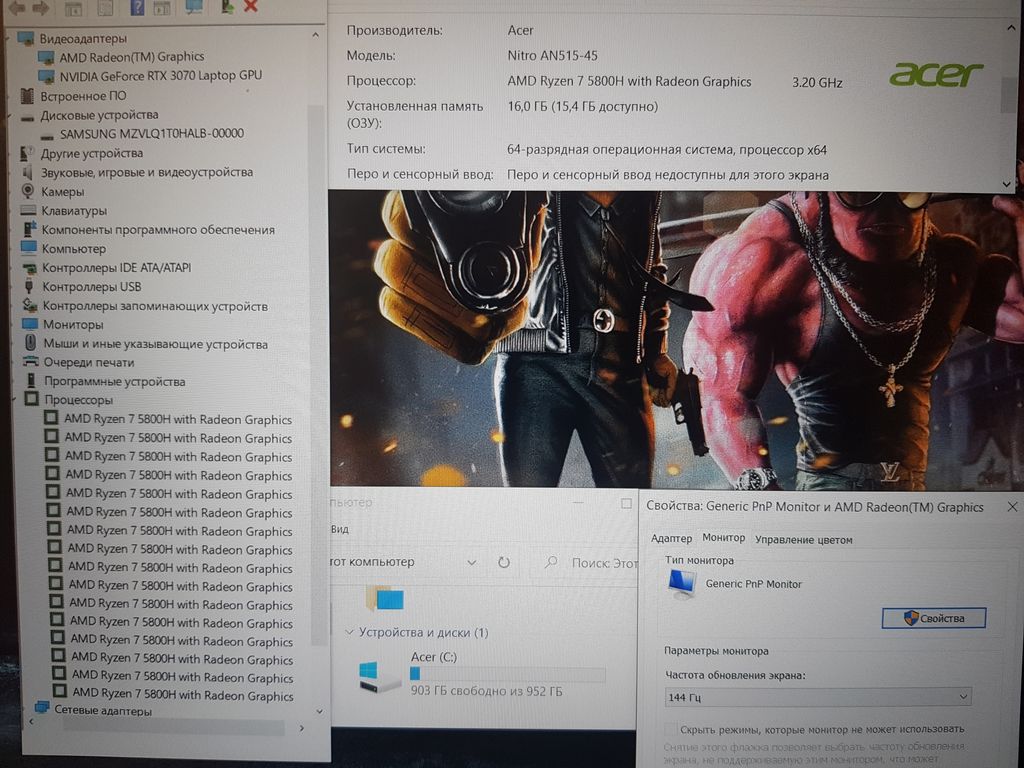Click the Сетевые адаптеры network icon
This screenshot has width=1024, height=768.
[42, 709]
